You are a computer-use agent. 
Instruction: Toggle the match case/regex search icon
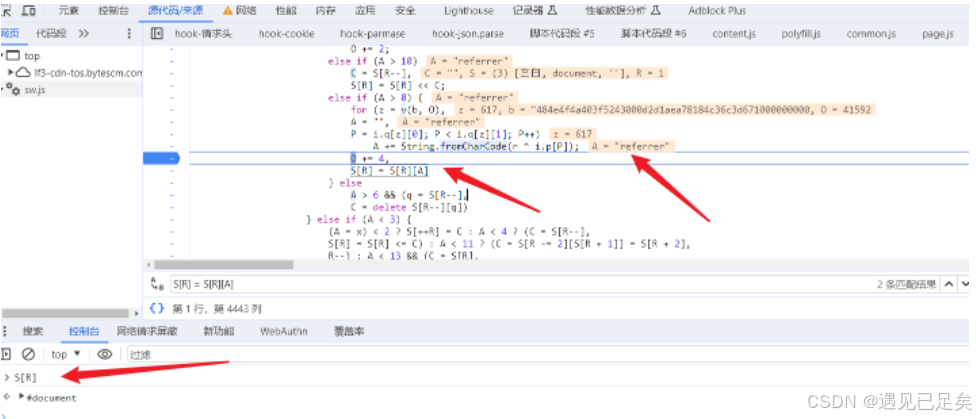coord(156,284)
